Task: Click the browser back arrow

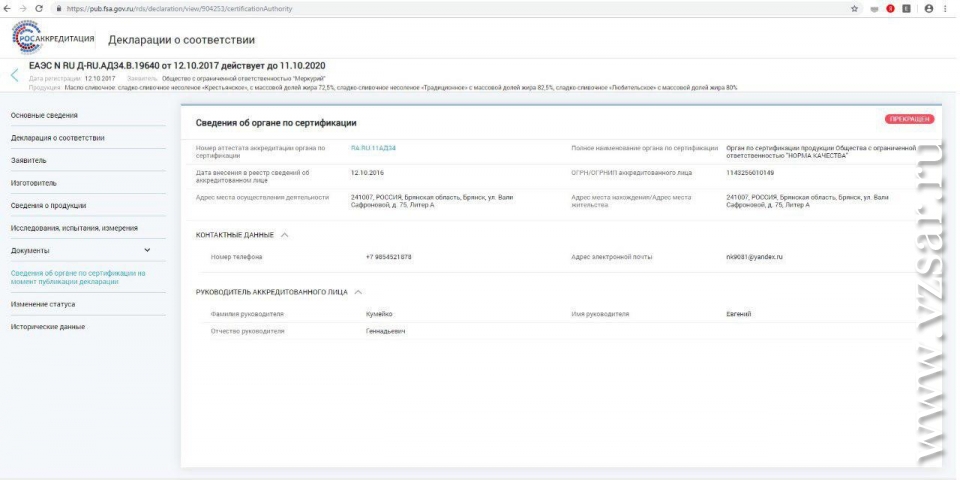Action: coord(8,8)
